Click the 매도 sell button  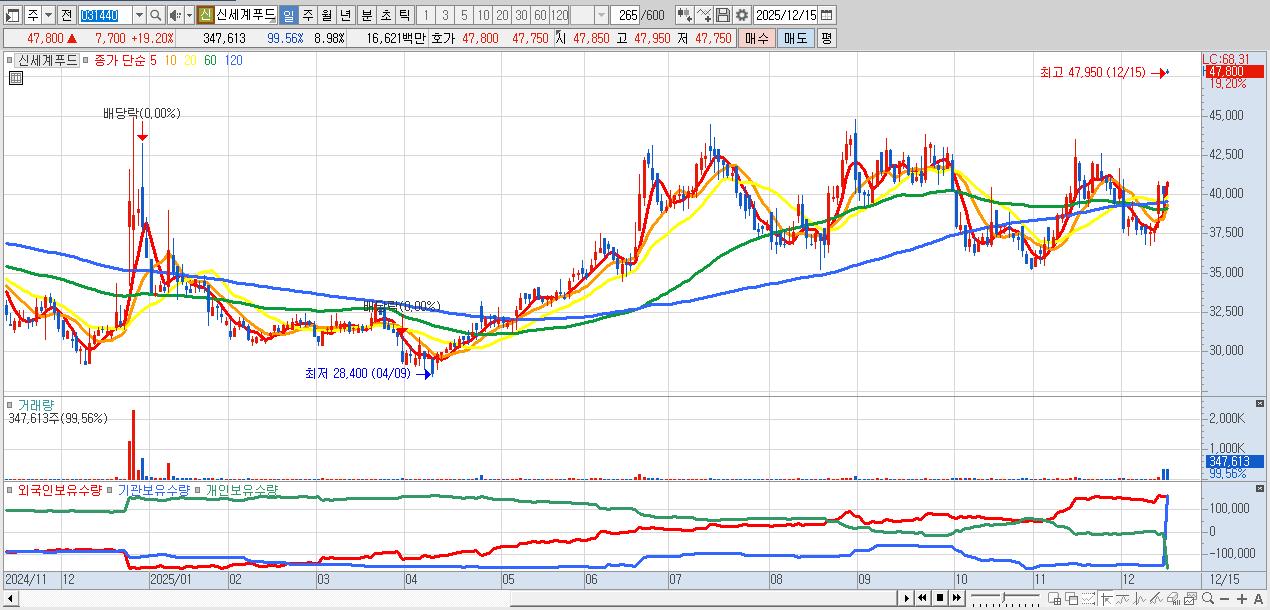point(795,38)
